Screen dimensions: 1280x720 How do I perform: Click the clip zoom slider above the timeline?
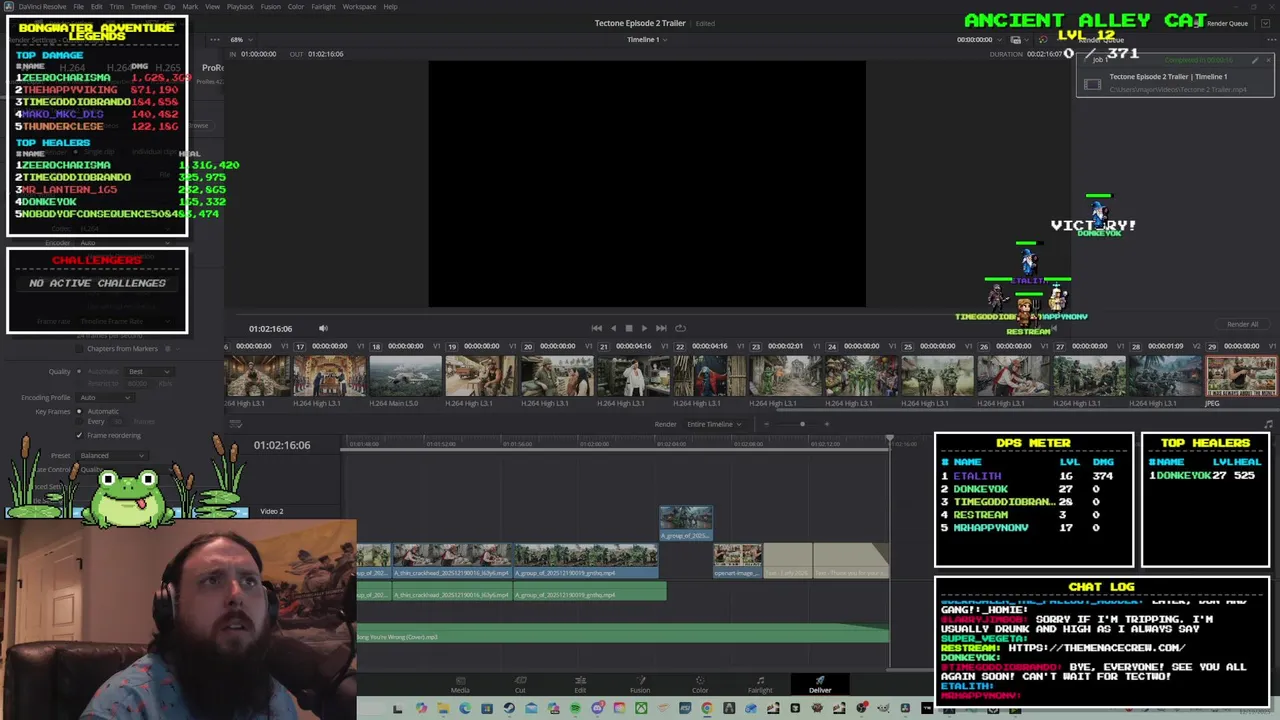coord(801,424)
